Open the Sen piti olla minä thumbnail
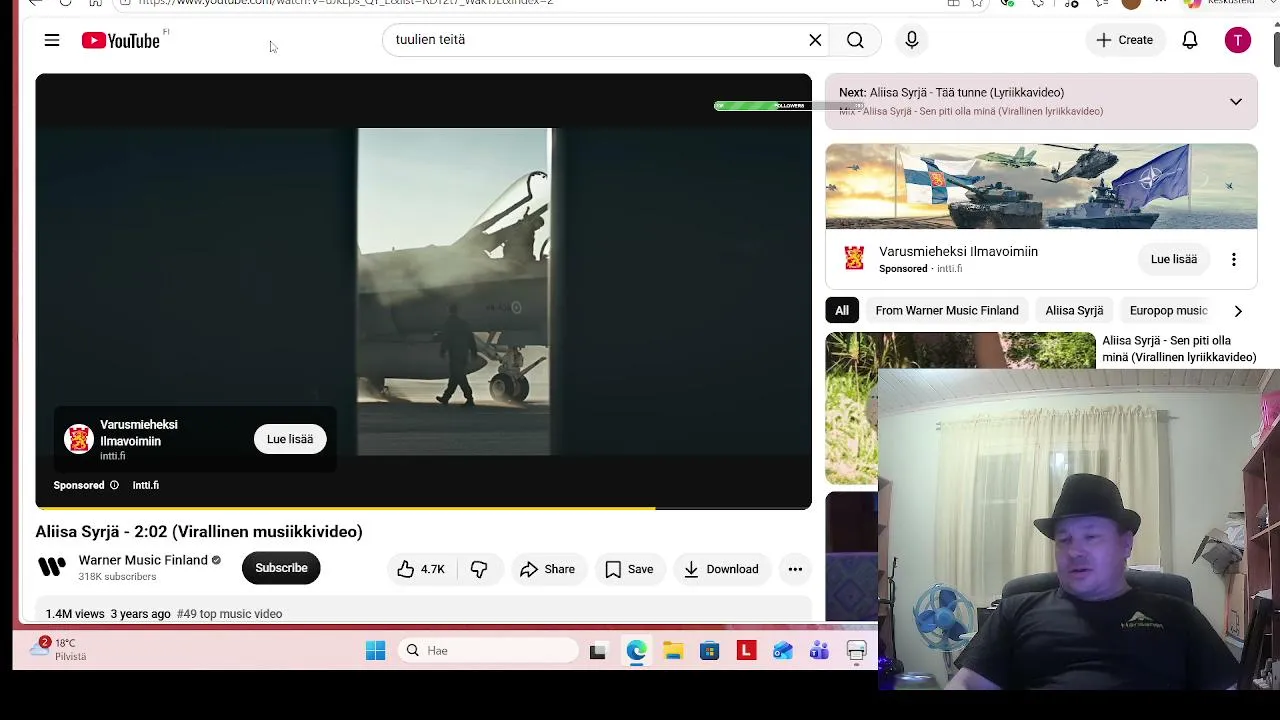Screen dimensions: 1280x720 pyautogui.click(x=960, y=408)
